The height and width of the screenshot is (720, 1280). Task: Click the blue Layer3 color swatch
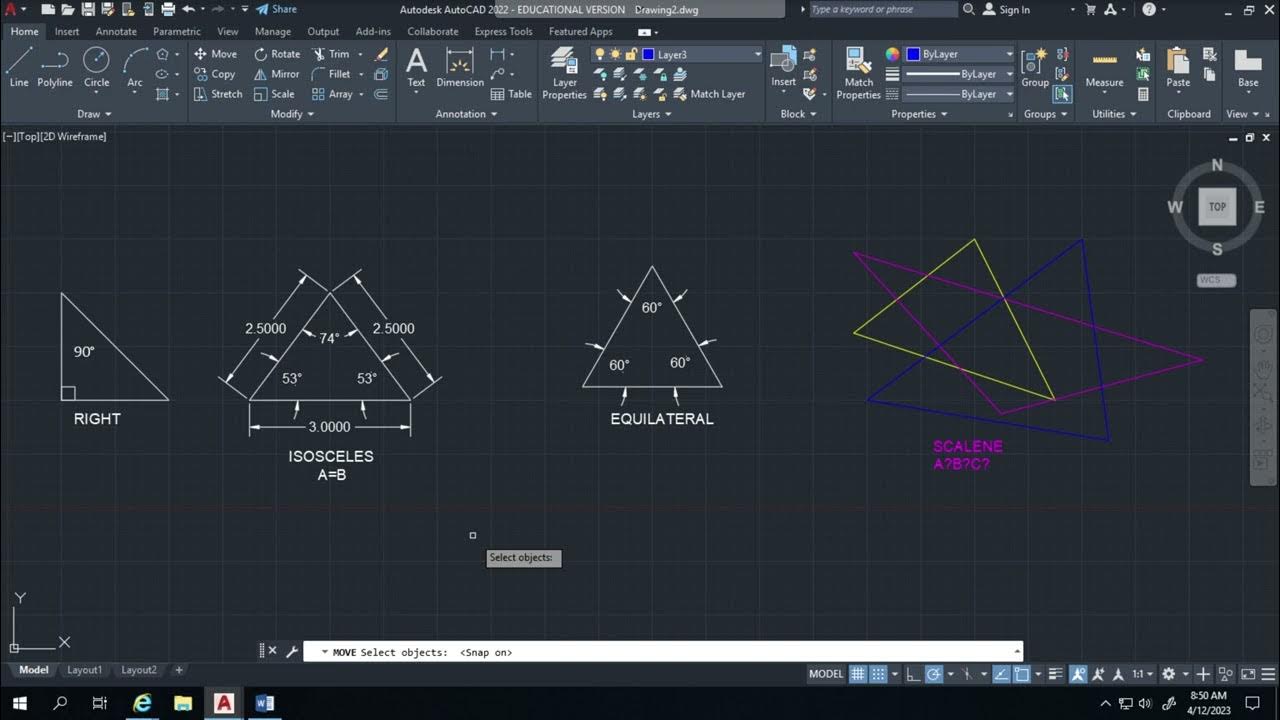[648, 54]
